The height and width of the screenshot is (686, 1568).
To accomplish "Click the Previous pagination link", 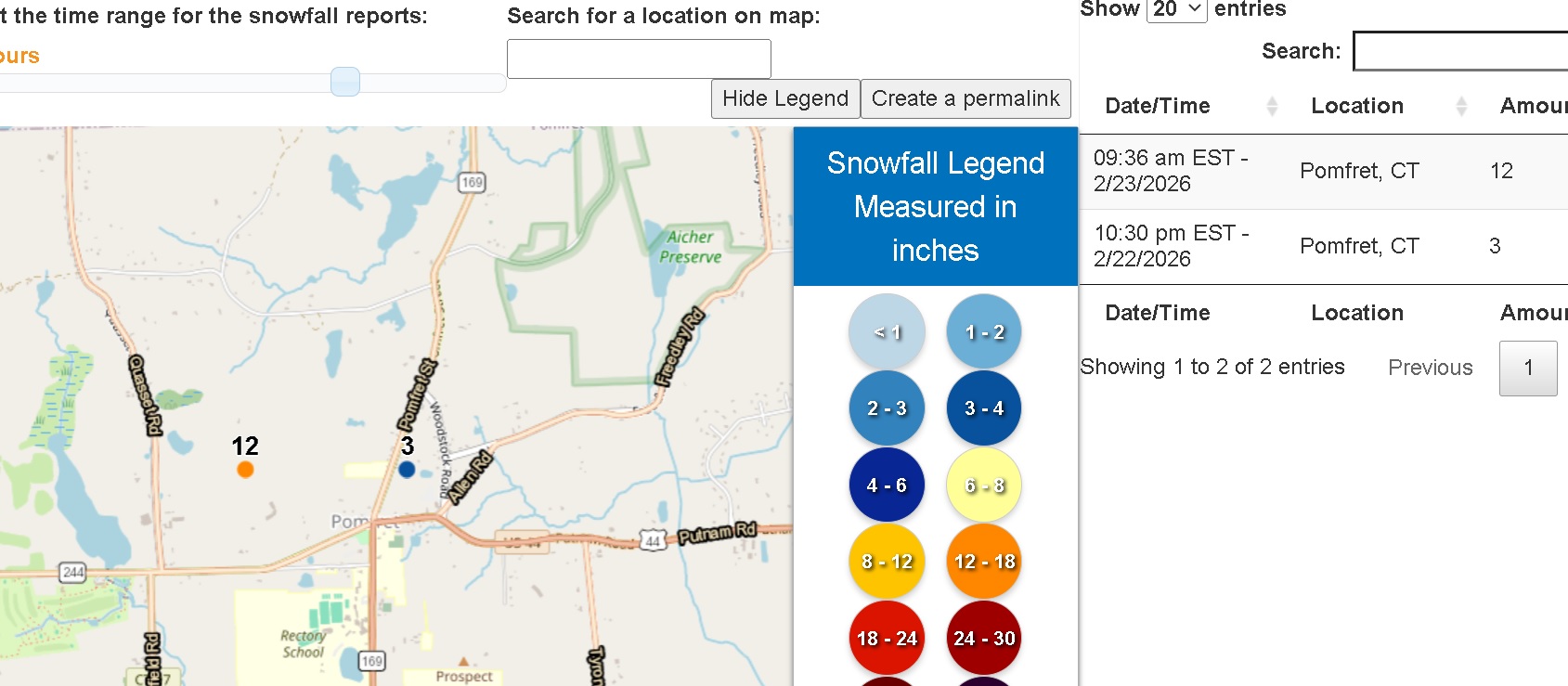I will click(1430, 368).
